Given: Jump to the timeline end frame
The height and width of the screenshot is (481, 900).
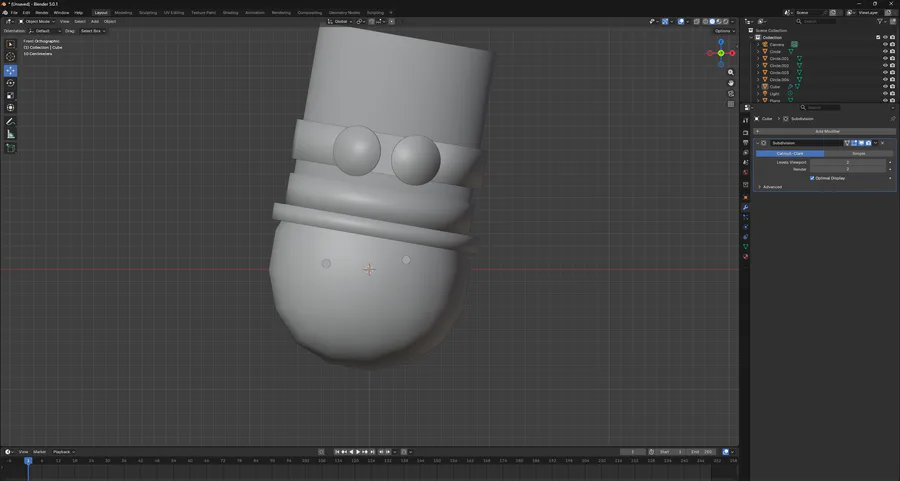Looking at the screenshot, I should pyautogui.click(x=373, y=452).
